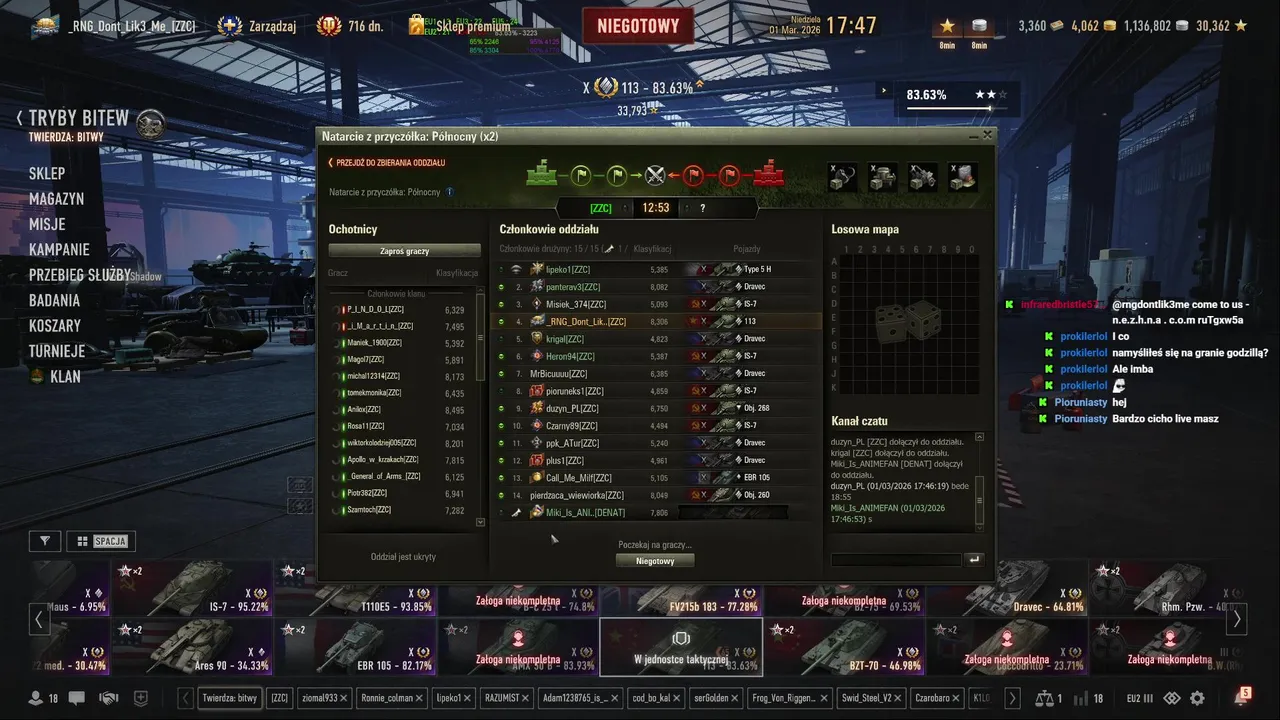Open the BADANIA menu item
The width and height of the screenshot is (1280, 720).
[54, 300]
